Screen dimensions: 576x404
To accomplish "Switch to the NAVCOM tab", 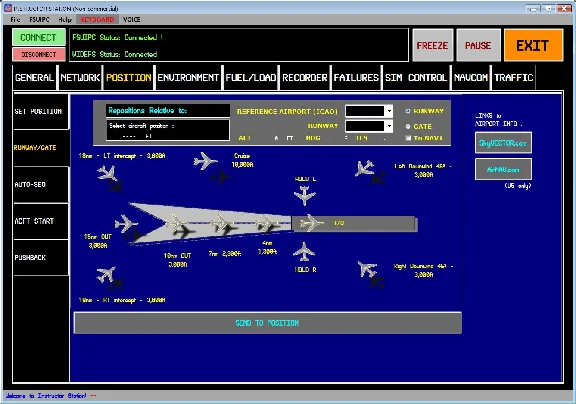I will [471, 77].
